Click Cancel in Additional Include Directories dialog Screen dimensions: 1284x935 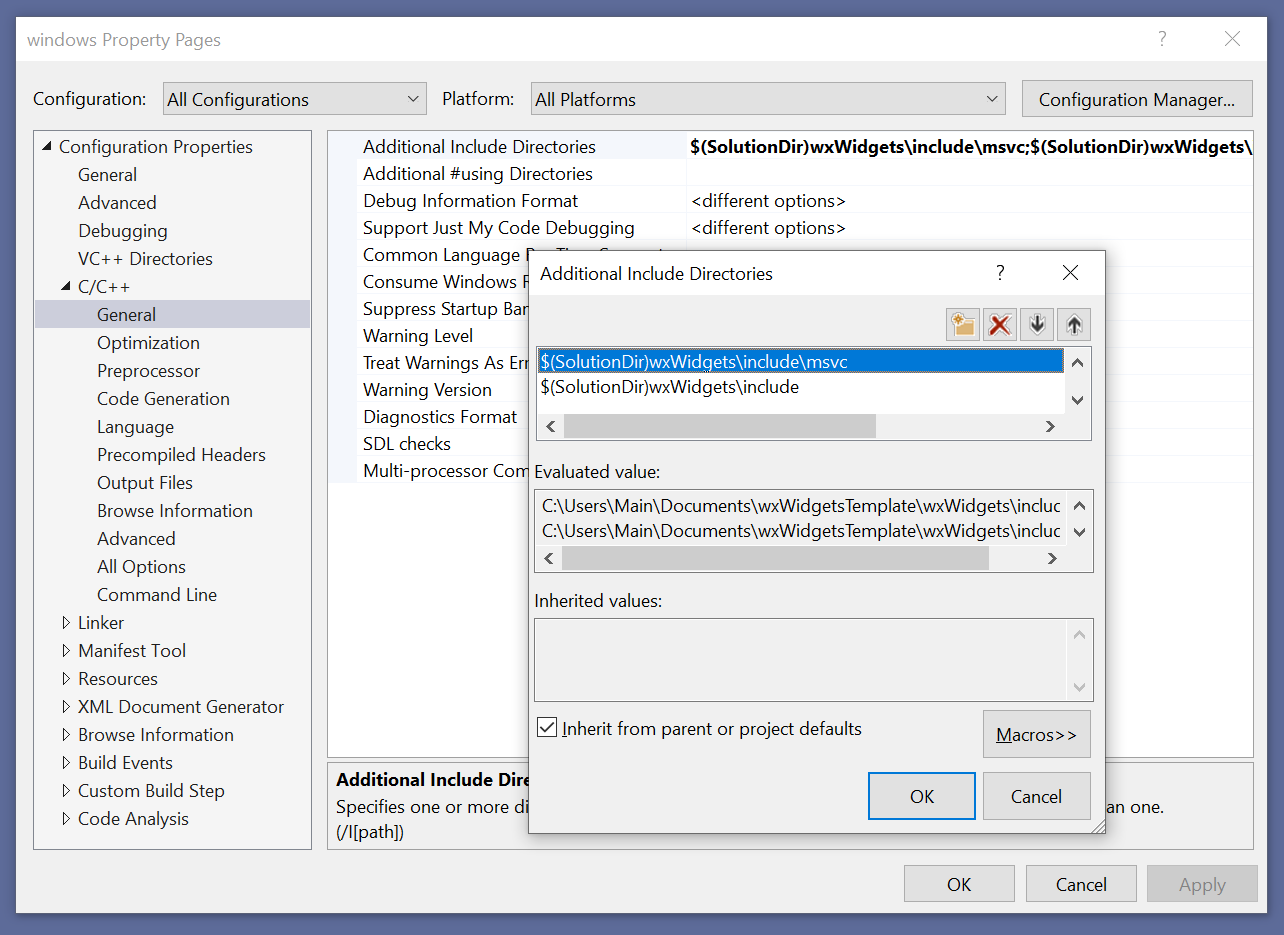coord(1036,796)
